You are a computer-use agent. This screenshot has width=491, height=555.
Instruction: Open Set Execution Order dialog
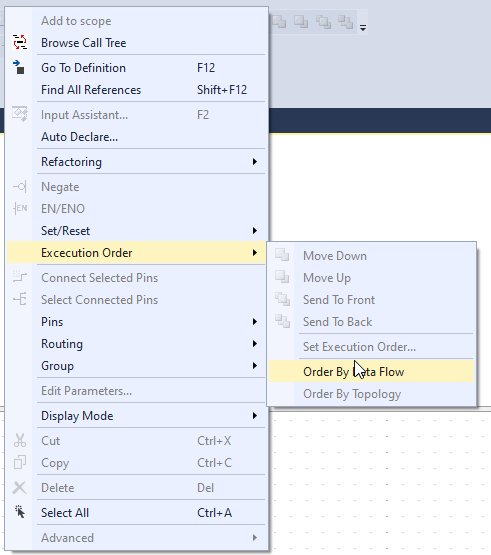click(x=372, y=347)
